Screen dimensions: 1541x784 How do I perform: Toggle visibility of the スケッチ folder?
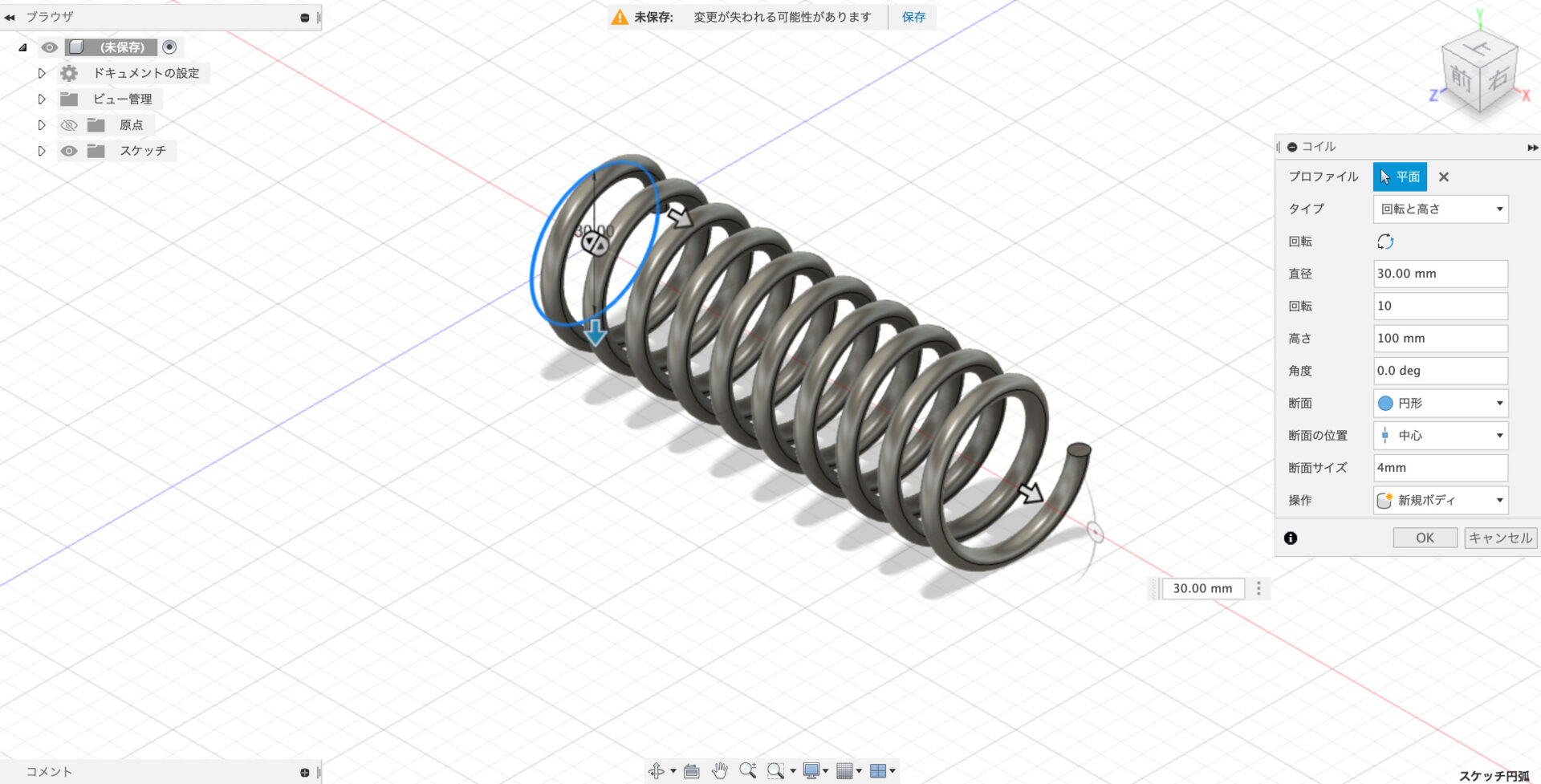(x=70, y=151)
